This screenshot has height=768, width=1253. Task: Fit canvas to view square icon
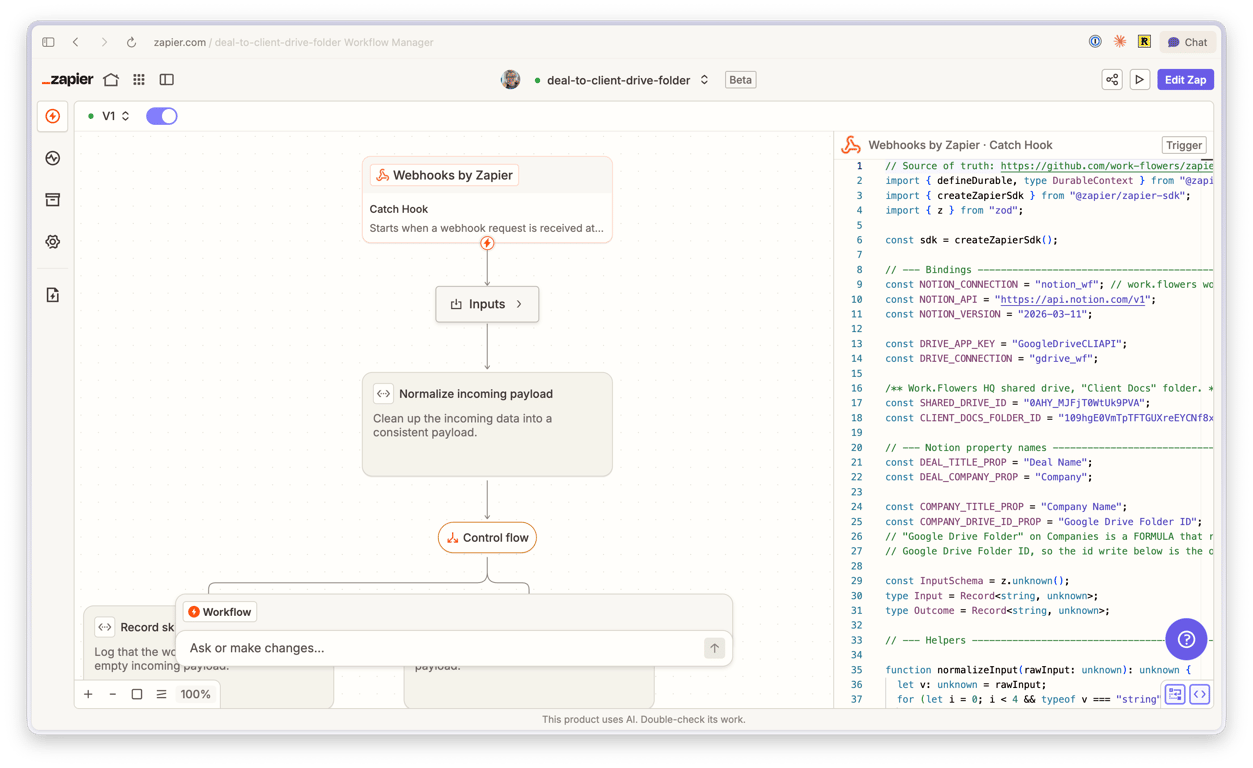point(137,694)
